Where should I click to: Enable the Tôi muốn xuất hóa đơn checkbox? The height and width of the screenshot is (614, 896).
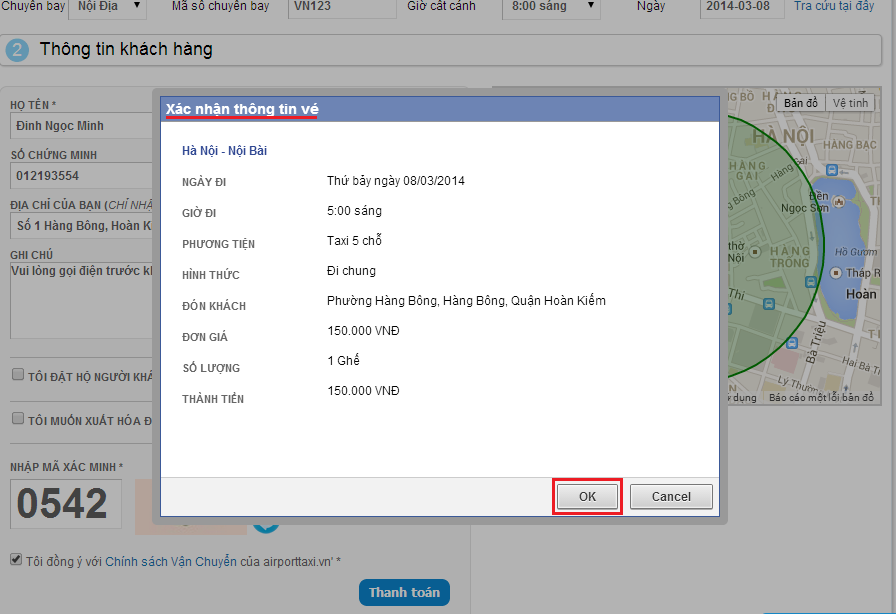point(18,419)
